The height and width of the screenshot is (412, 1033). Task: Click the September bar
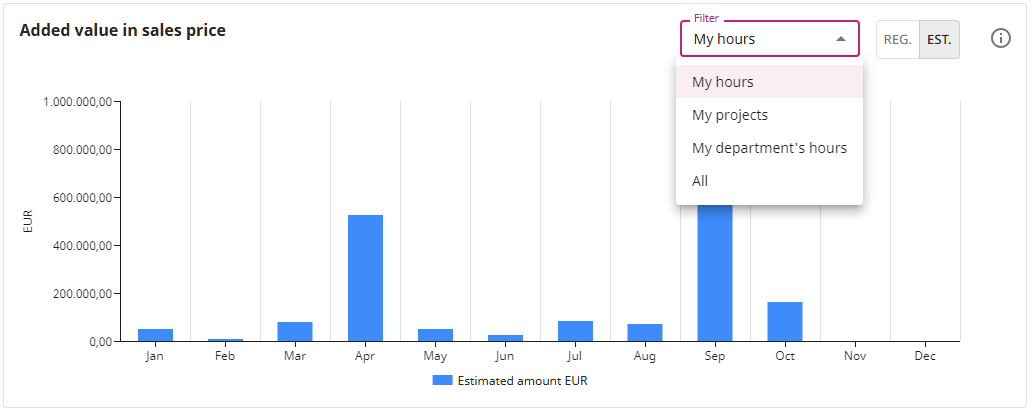[x=715, y=273]
